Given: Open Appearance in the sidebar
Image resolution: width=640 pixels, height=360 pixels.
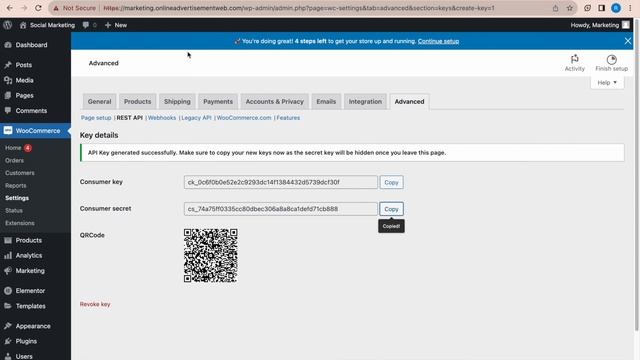Looking at the screenshot, I should [x=33, y=326].
